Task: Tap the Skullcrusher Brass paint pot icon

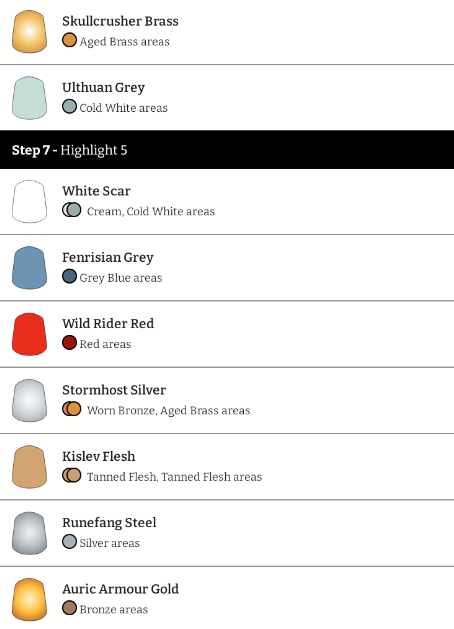Action: 29,32
